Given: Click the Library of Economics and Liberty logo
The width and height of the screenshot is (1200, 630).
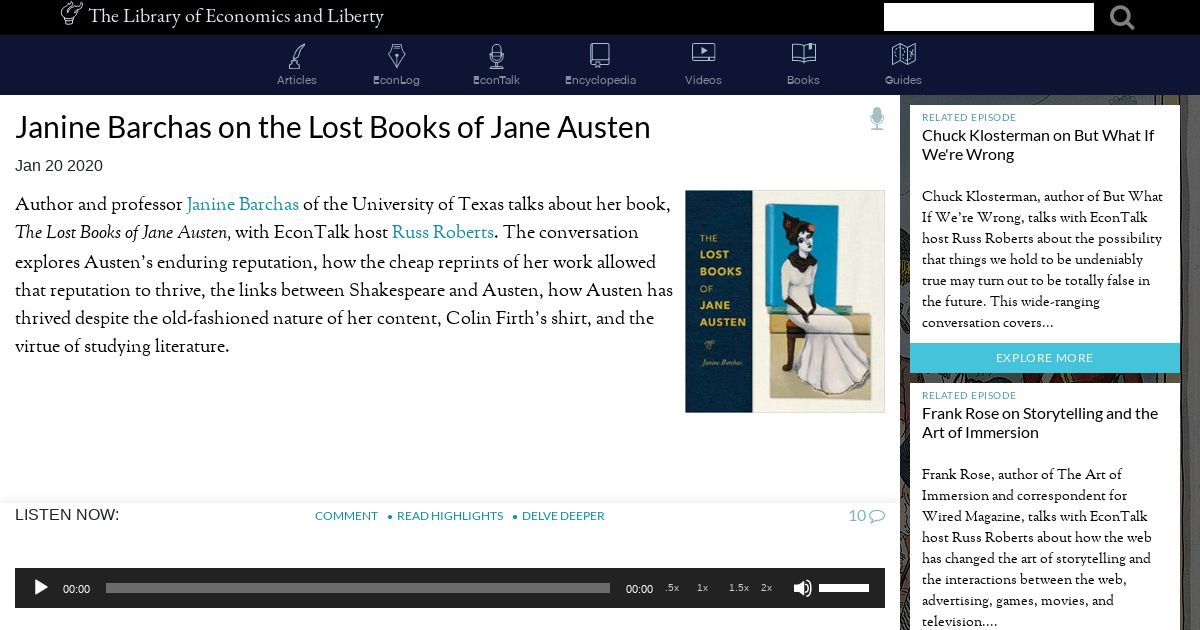Looking at the screenshot, I should [x=222, y=15].
